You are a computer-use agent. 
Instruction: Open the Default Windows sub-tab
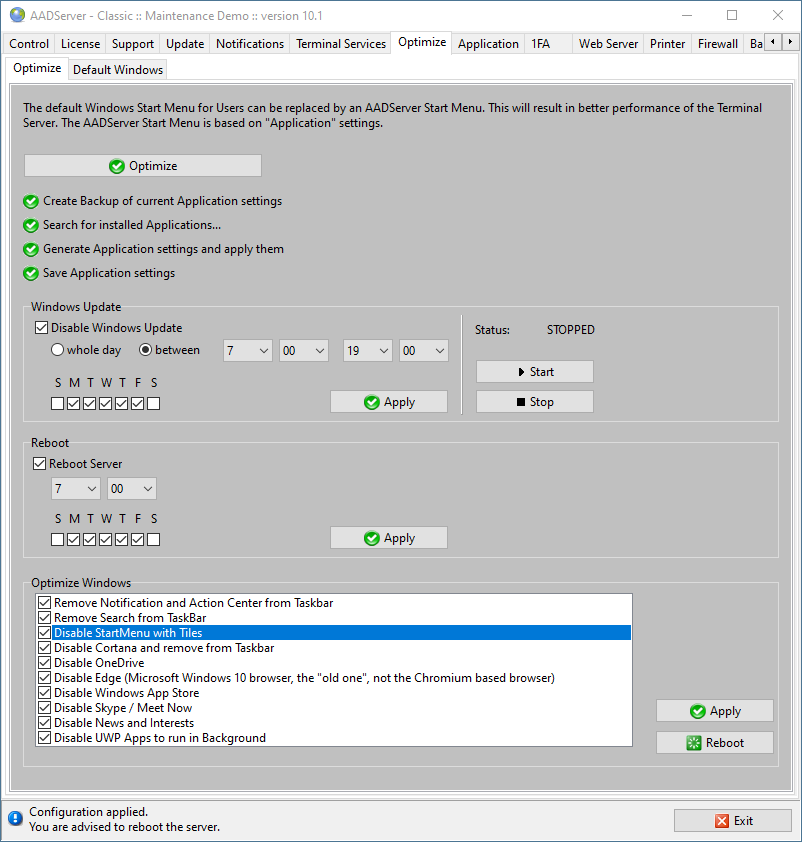click(x=118, y=70)
